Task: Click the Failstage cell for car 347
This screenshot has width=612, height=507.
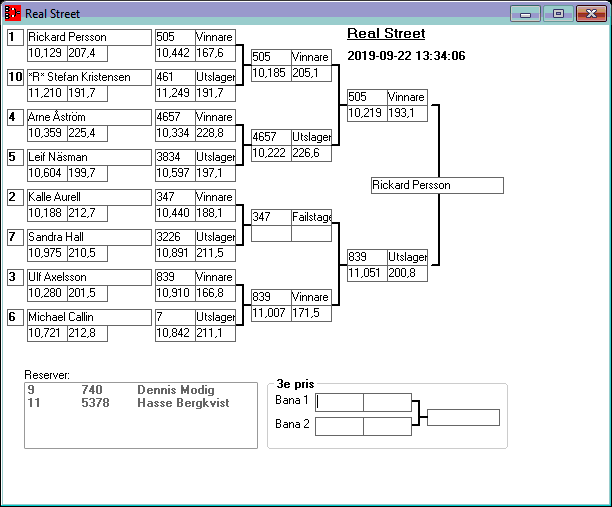Action: (311, 217)
